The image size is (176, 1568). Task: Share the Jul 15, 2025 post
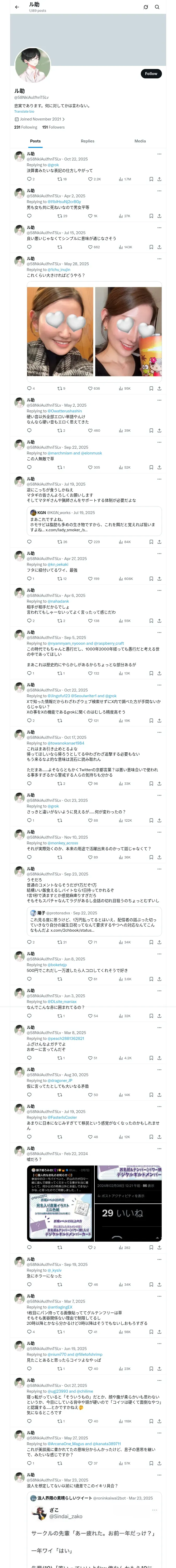click(x=159, y=247)
